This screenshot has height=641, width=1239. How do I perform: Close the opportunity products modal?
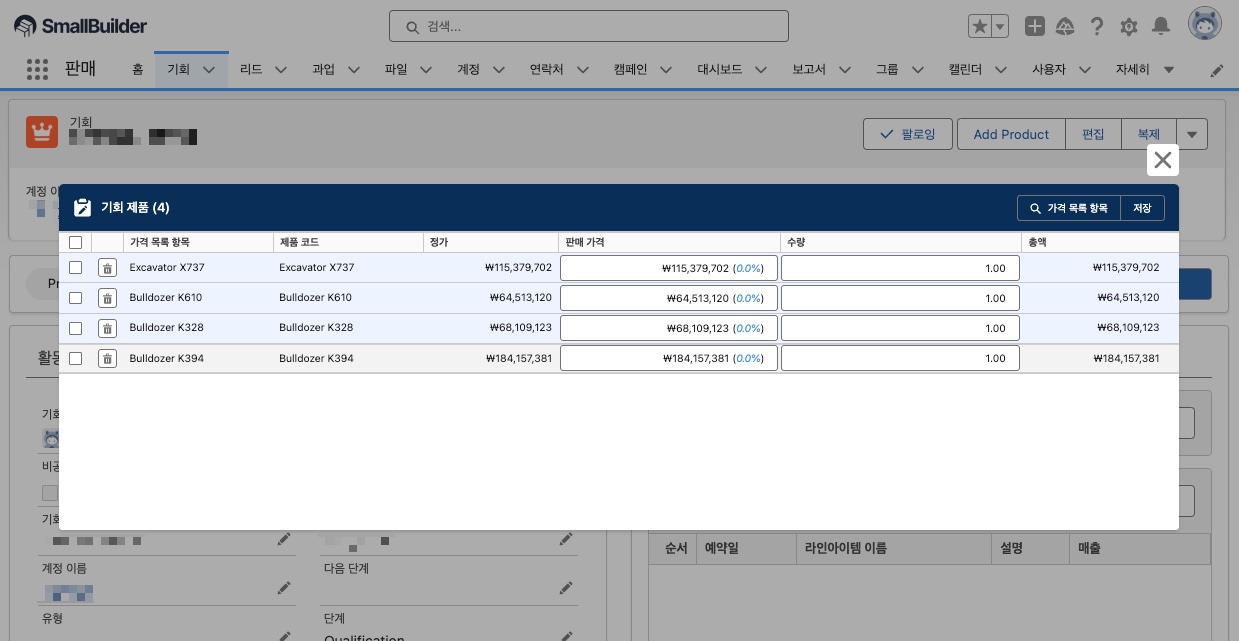(1162, 160)
